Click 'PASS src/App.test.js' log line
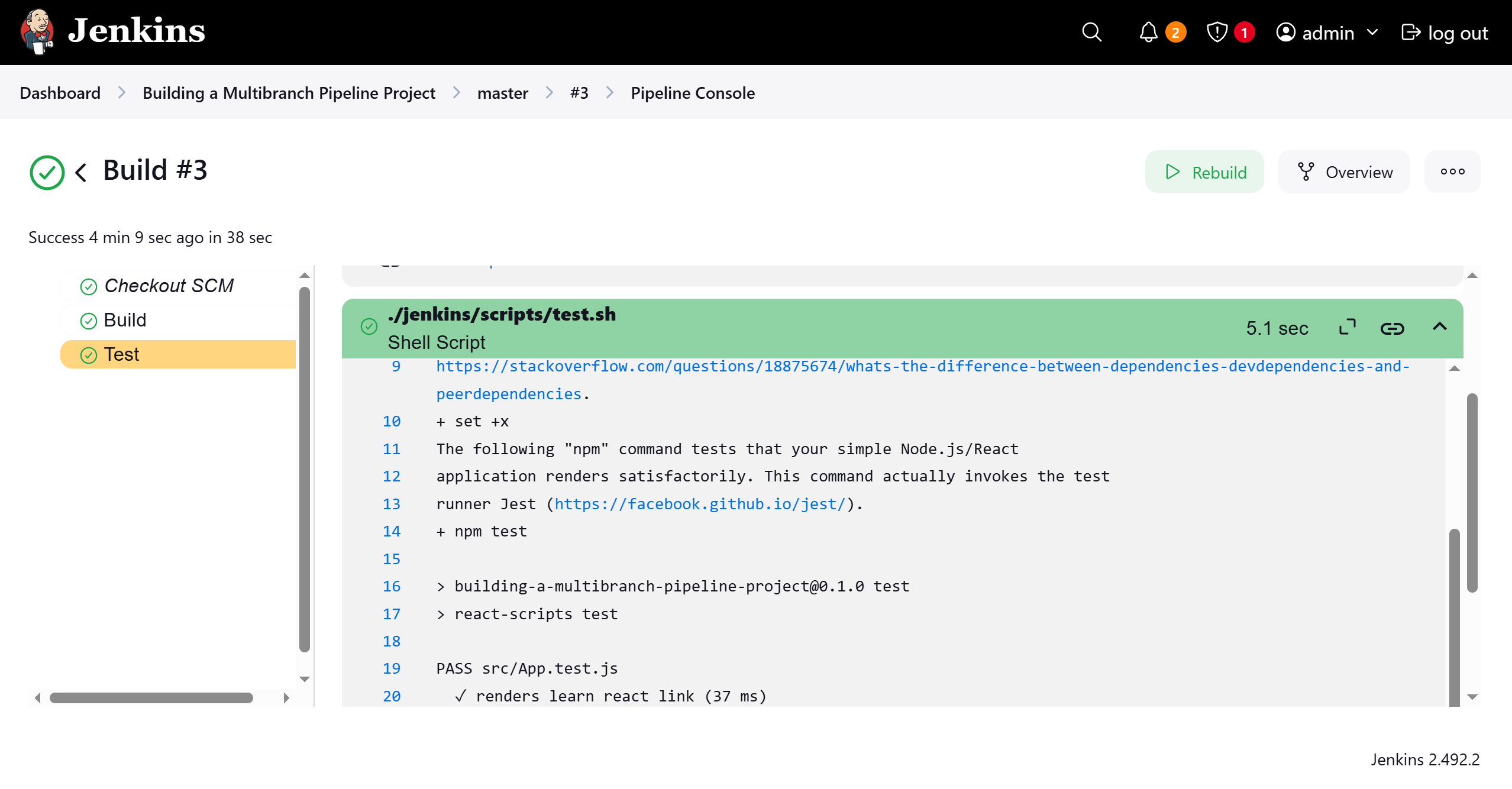The width and height of the screenshot is (1512, 789). (x=527, y=668)
